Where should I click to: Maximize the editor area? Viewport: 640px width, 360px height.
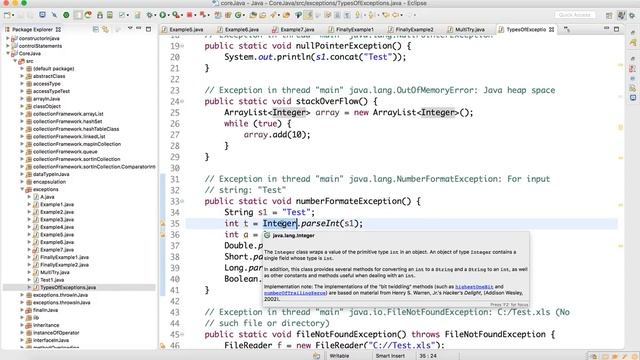616,29
